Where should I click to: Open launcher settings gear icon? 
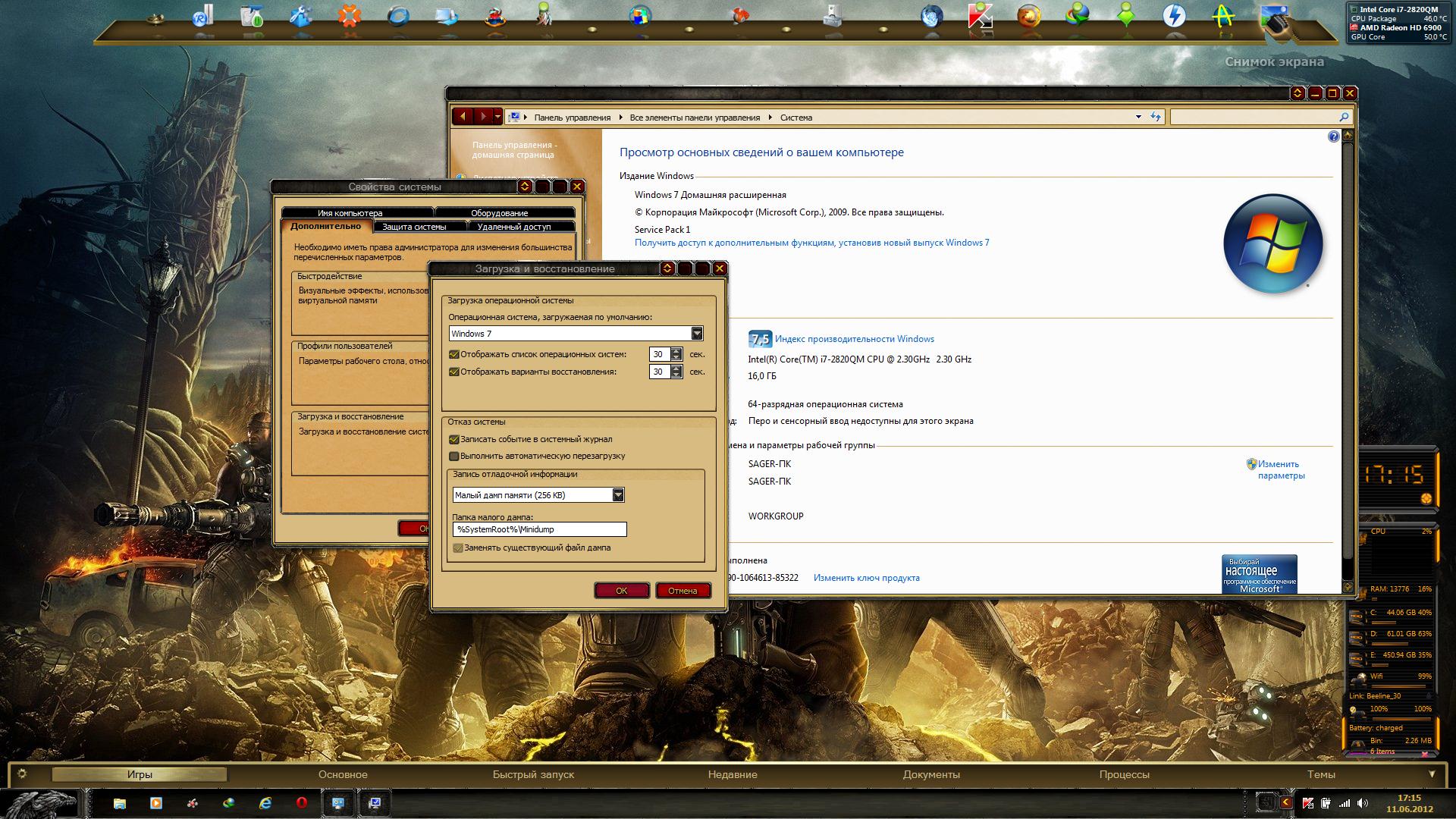point(22,773)
